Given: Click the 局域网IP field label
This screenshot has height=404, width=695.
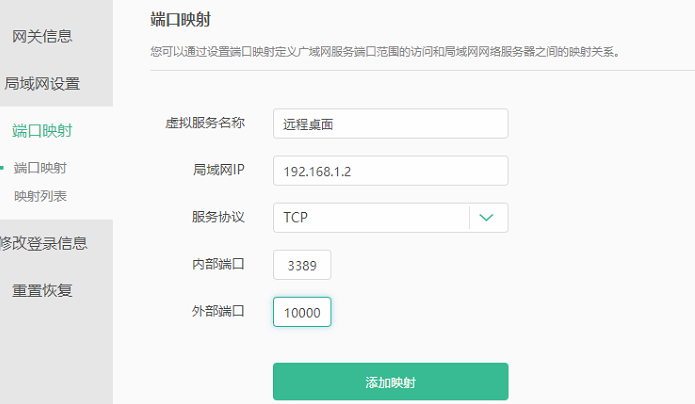Looking at the screenshot, I should [x=219, y=170].
